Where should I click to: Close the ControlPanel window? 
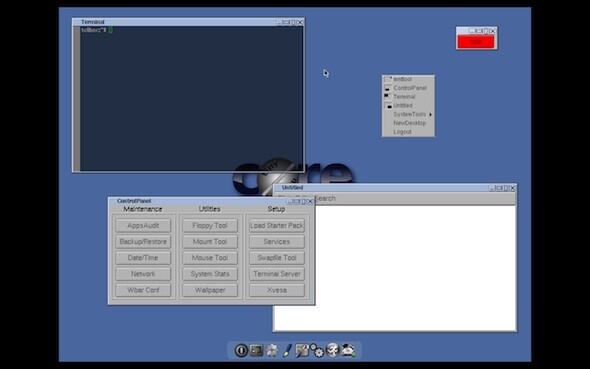pyautogui.click(x=310, y=201)
